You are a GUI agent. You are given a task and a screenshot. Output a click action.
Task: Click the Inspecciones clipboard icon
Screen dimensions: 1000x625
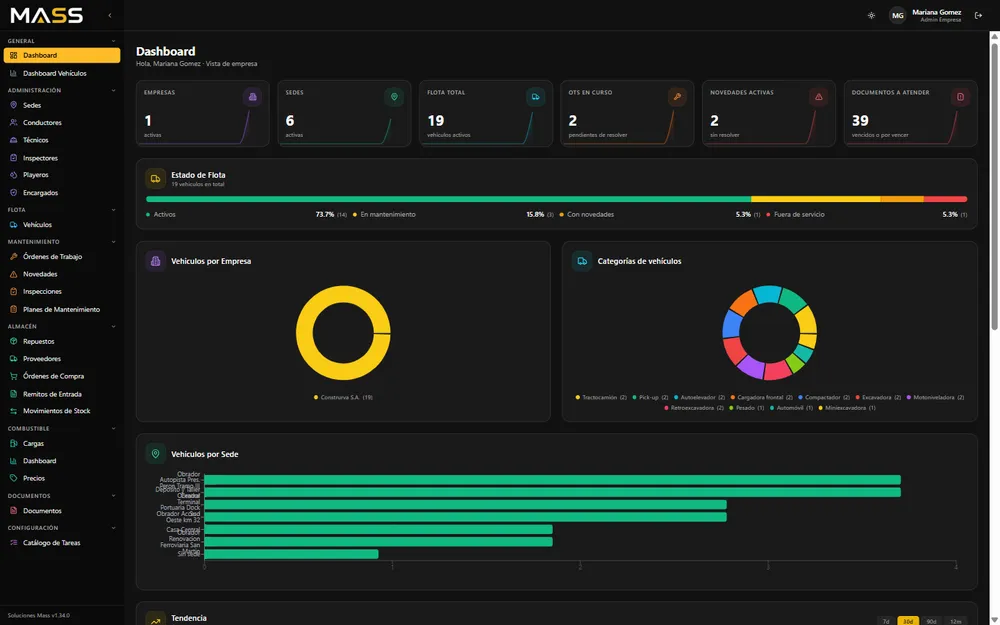pos(13,291)
